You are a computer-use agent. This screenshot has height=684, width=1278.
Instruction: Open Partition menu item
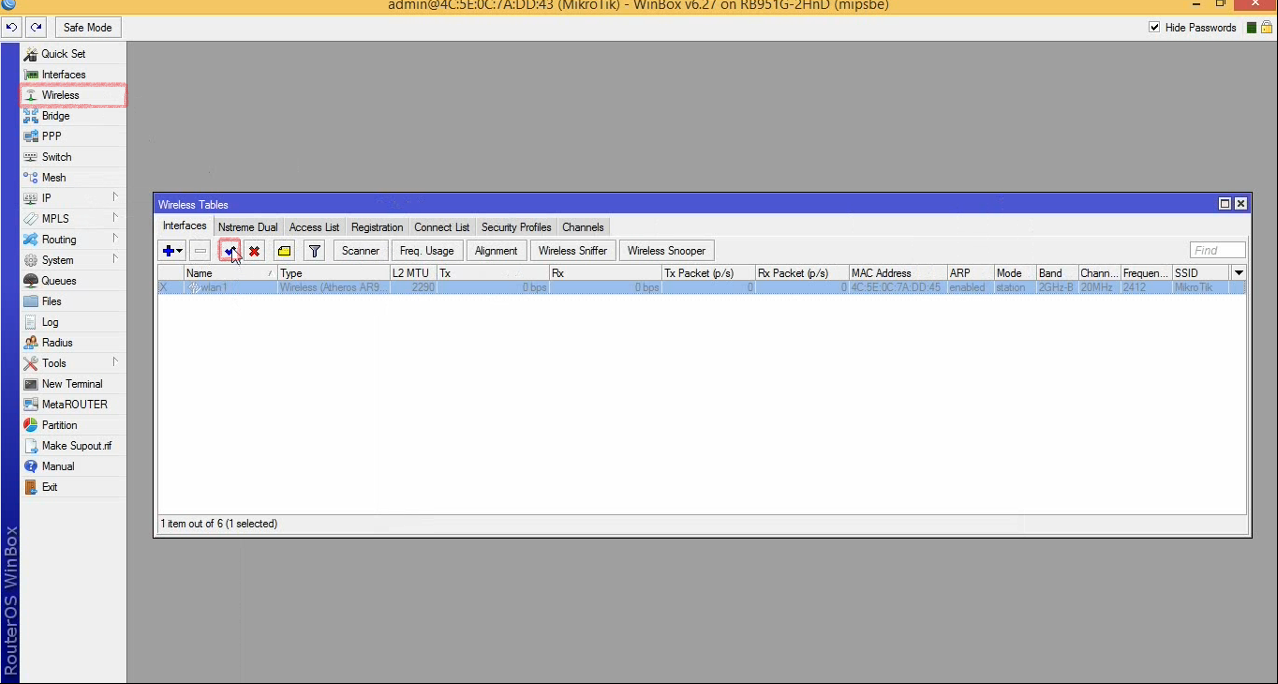coord(72,425)
